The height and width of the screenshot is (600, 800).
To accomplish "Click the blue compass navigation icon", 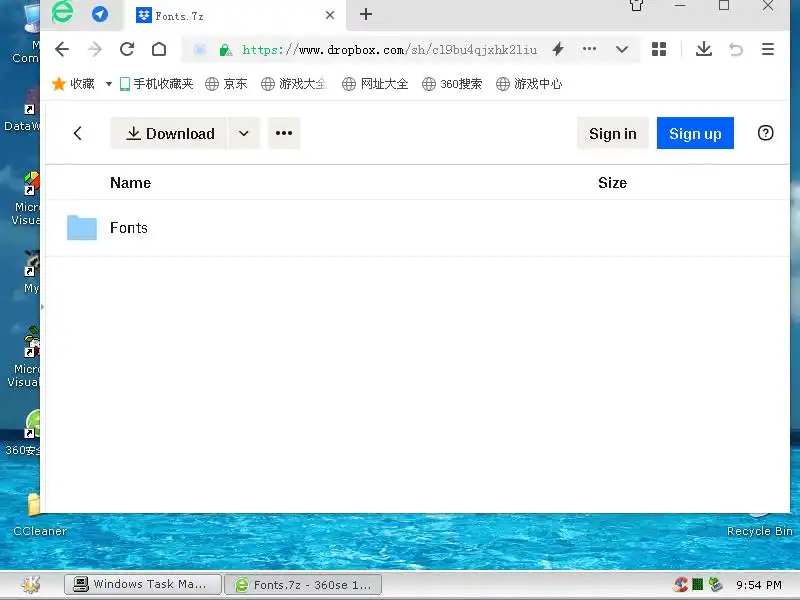I will [100, 14].
